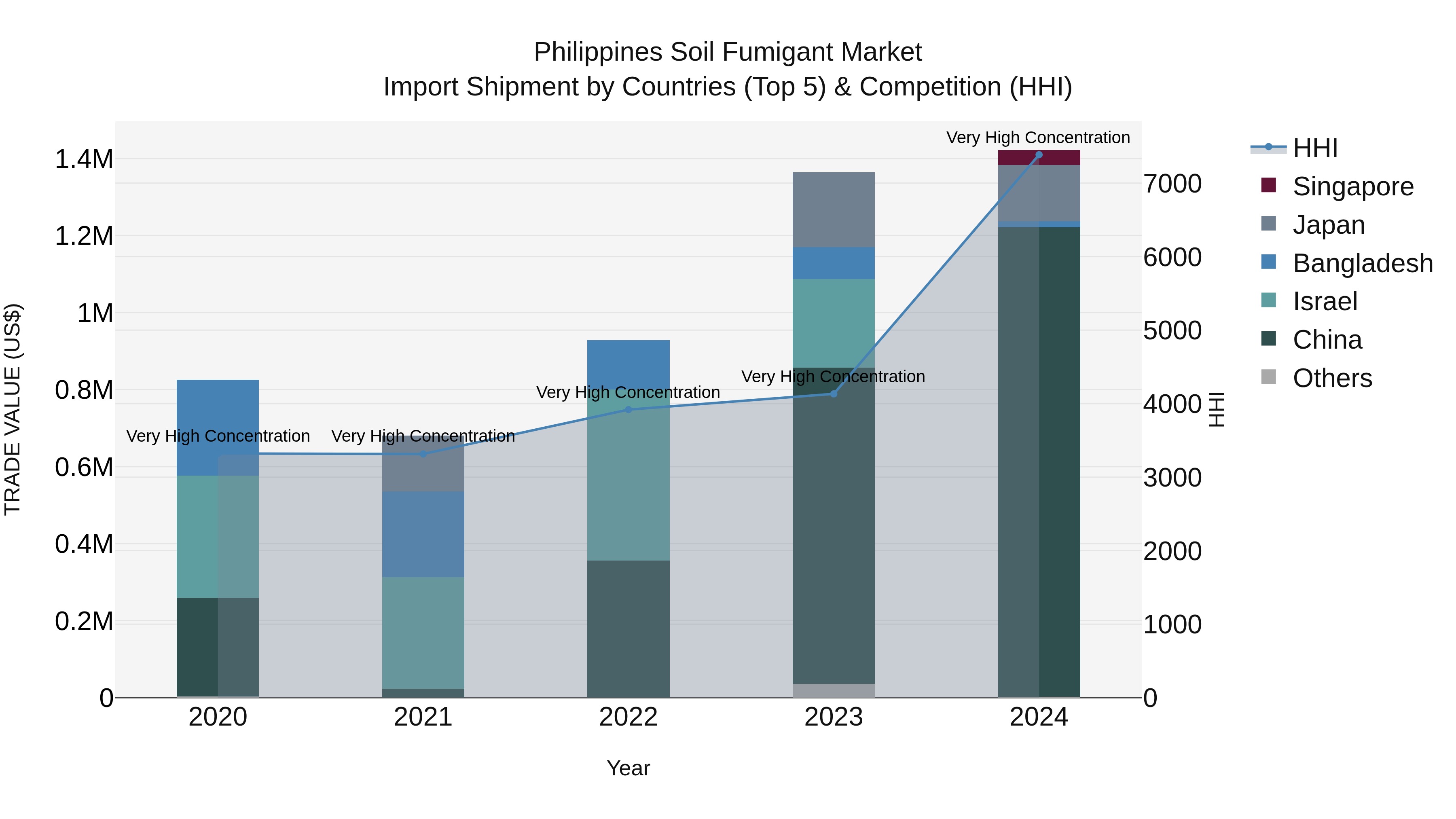Click the 2024 China bar segment
Screen dimensions: 1456x819
[x=1039, y=462]
